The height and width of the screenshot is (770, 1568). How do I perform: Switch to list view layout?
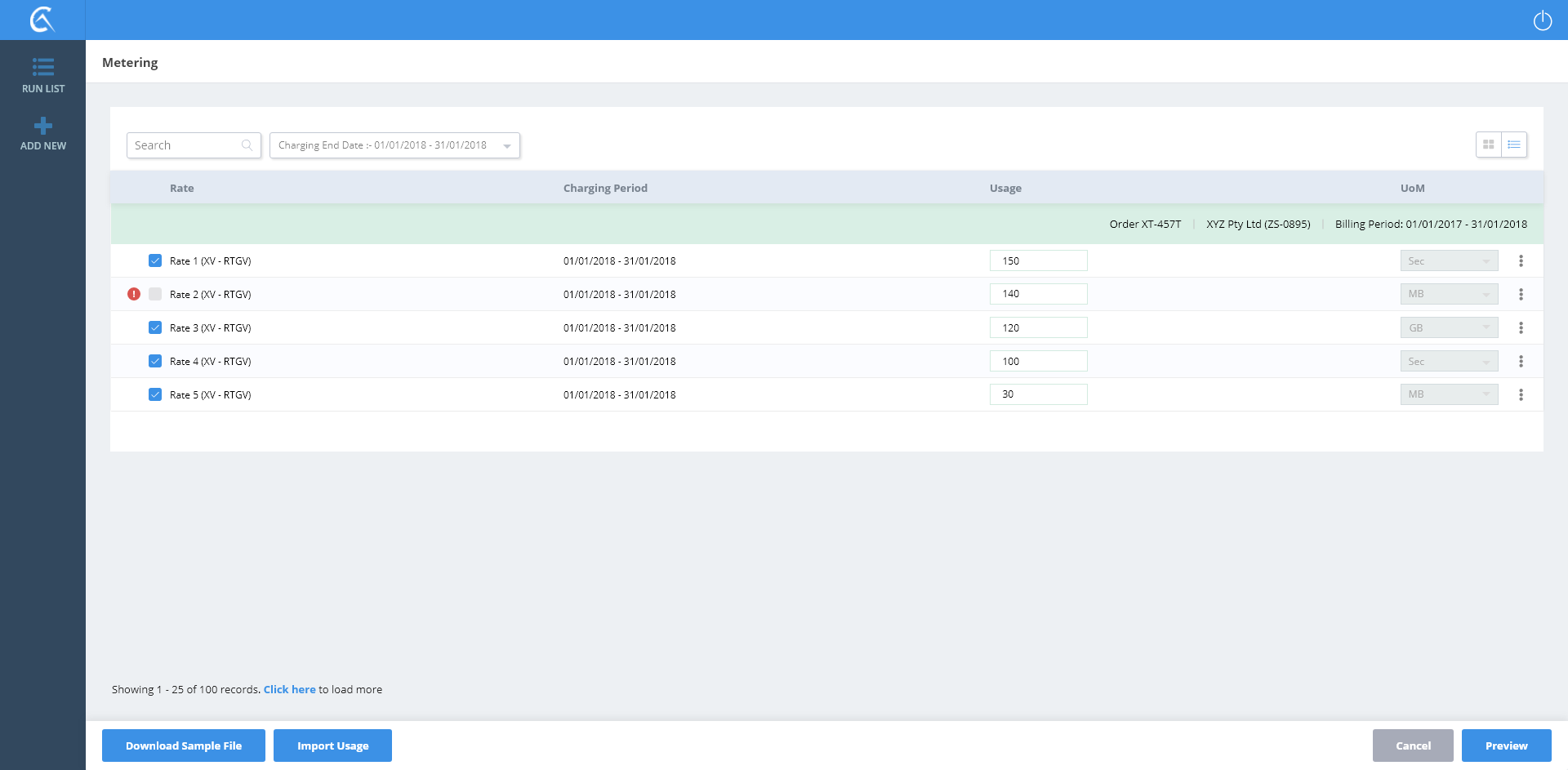tap(1514, 145)
